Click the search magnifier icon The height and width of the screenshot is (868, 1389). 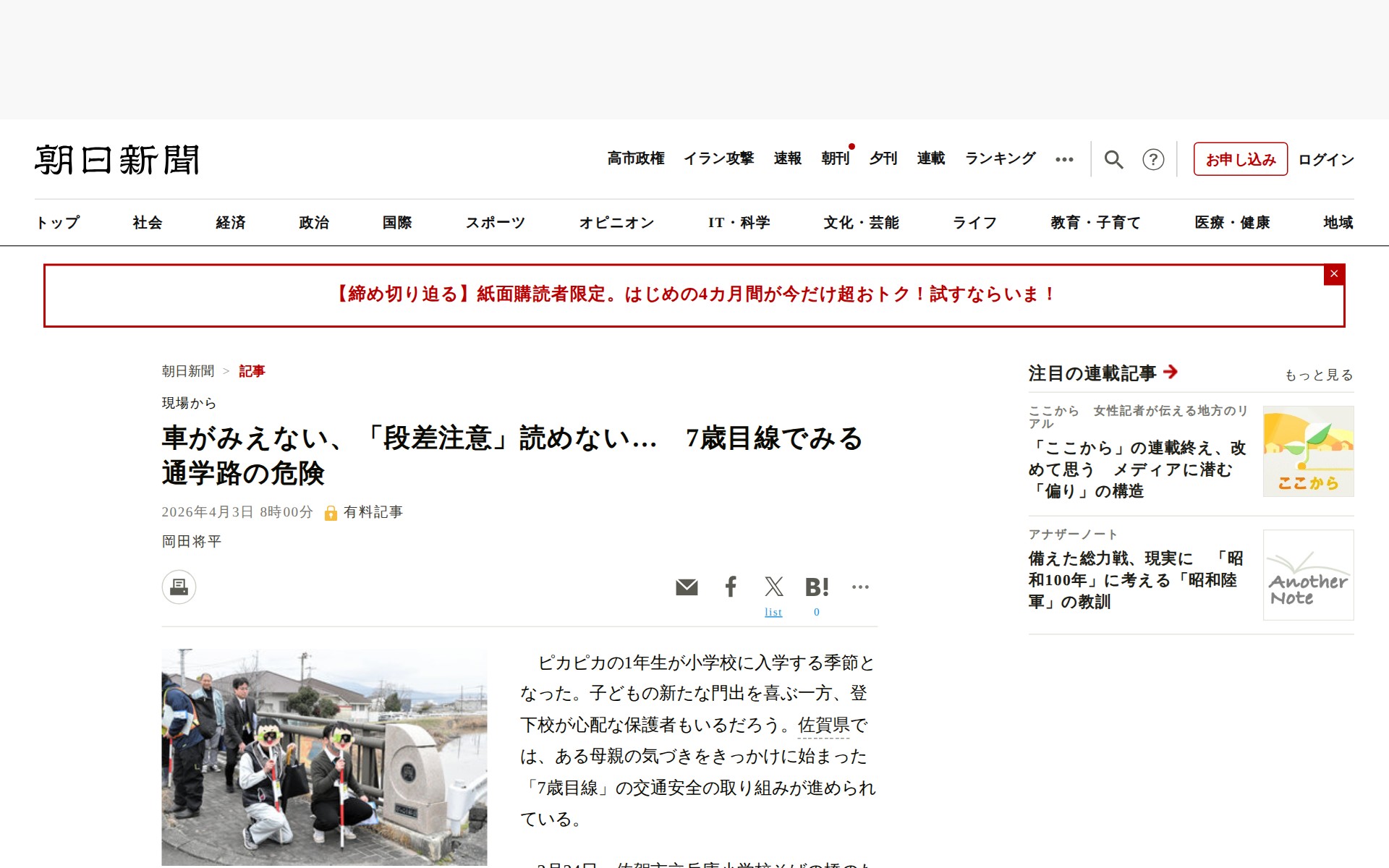(1113, 159)
